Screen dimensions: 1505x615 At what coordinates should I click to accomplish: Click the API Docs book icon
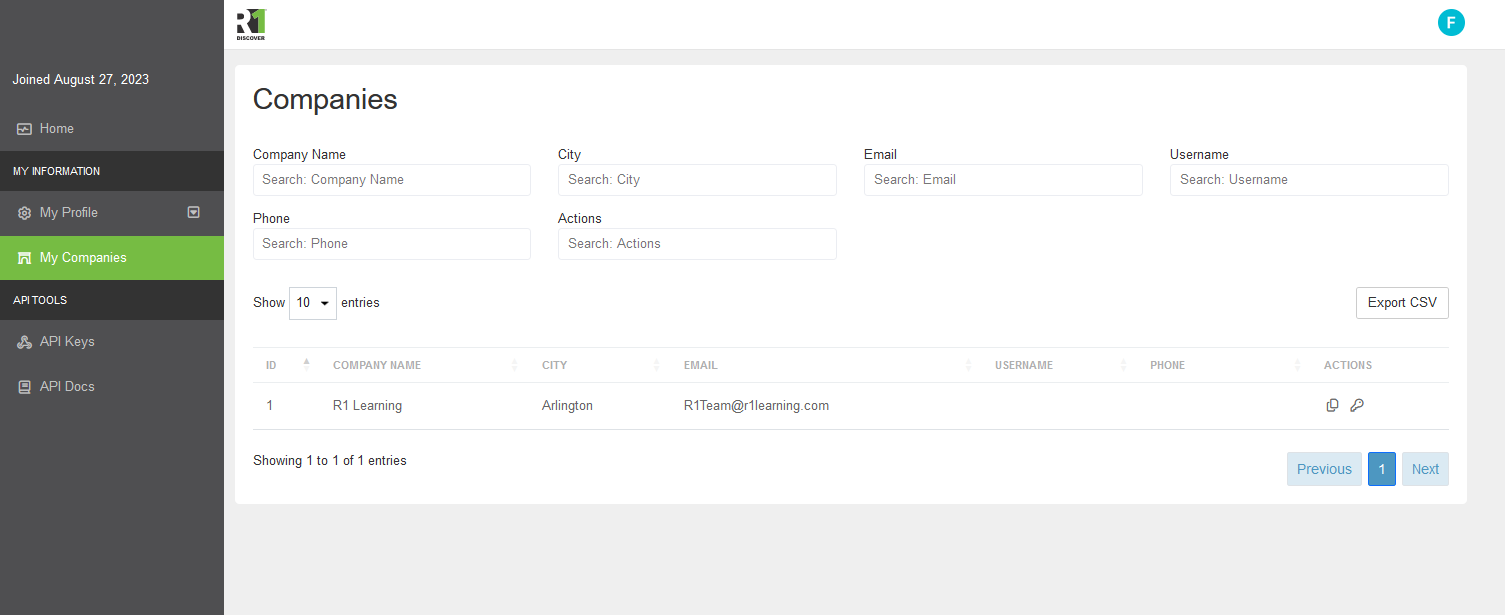point(25,387)
